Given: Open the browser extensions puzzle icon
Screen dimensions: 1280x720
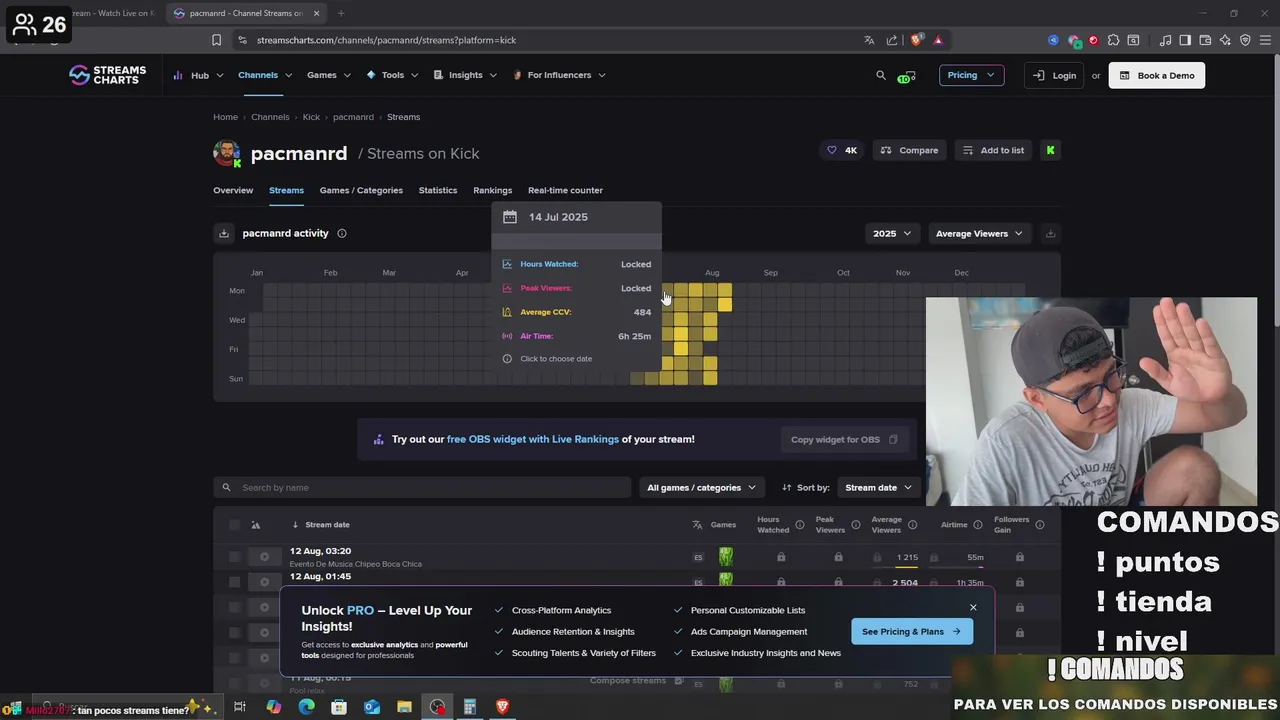Looking at the screenshot, I should pos(1113,40).
